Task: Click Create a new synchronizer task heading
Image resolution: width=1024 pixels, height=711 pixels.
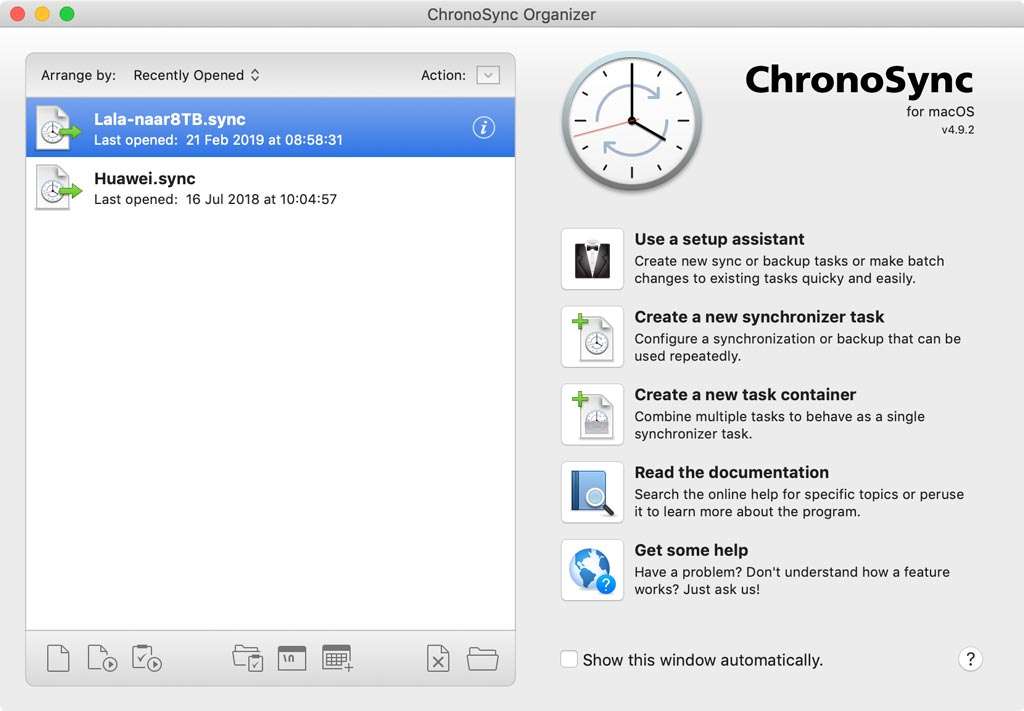Action: (x=759, y=317)
